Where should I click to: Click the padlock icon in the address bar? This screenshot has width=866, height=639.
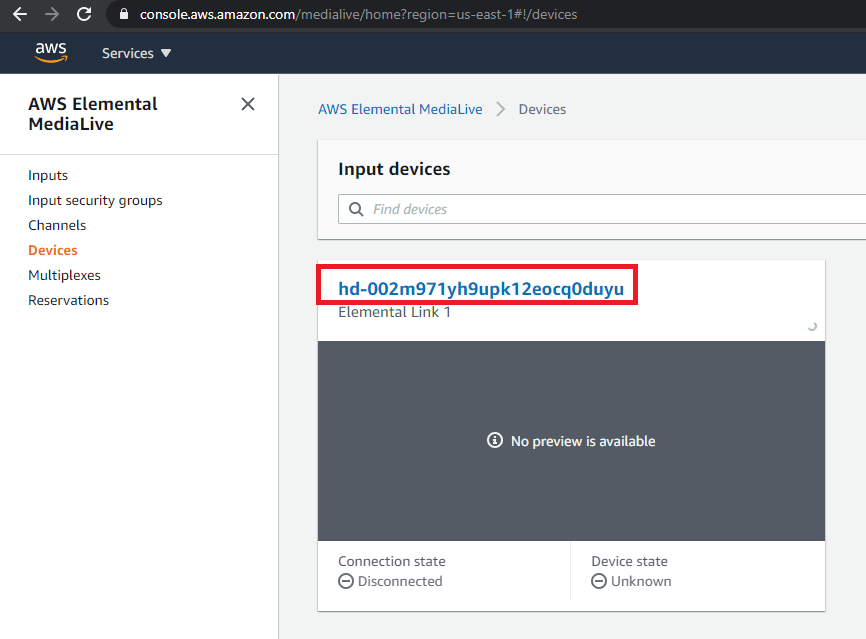(x=123, y=14)
